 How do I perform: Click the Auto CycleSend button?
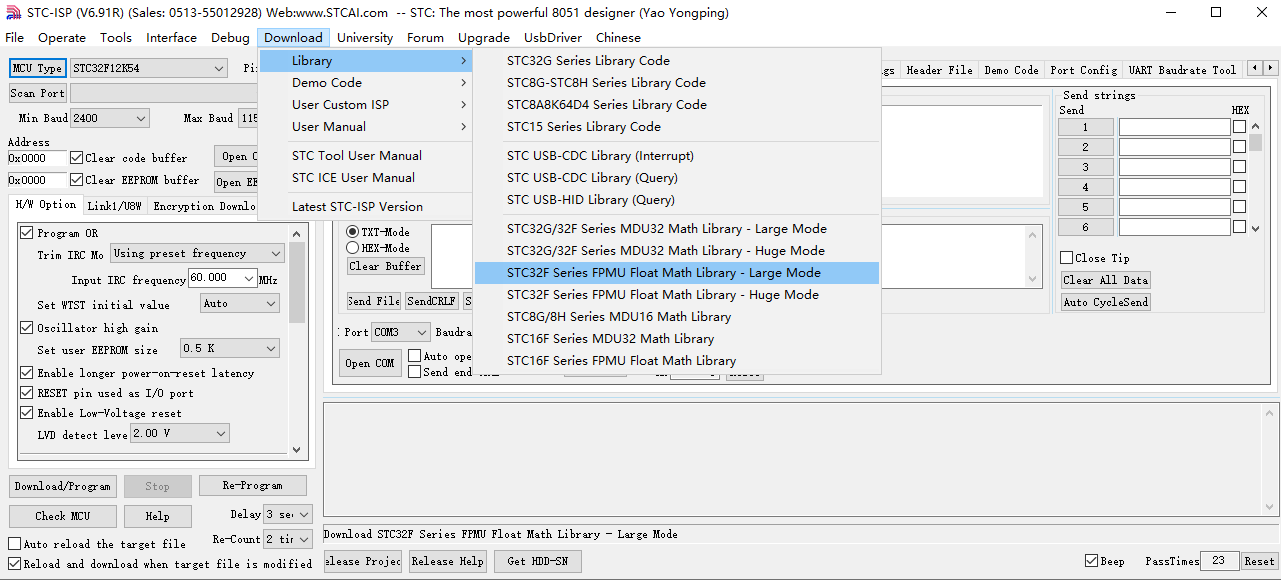1105,302
